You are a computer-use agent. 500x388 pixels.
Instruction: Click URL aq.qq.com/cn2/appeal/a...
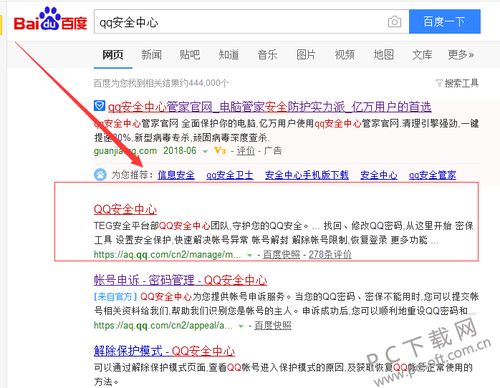point(163,325)
